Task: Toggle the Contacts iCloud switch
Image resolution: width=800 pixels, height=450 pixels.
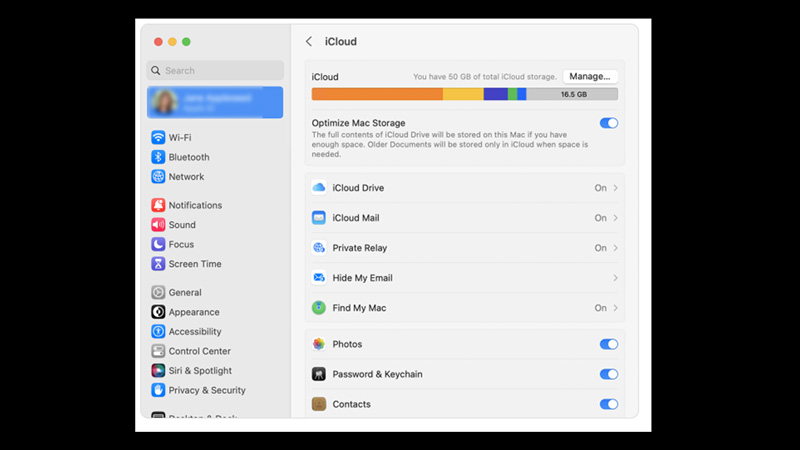Action: (609, 404)
